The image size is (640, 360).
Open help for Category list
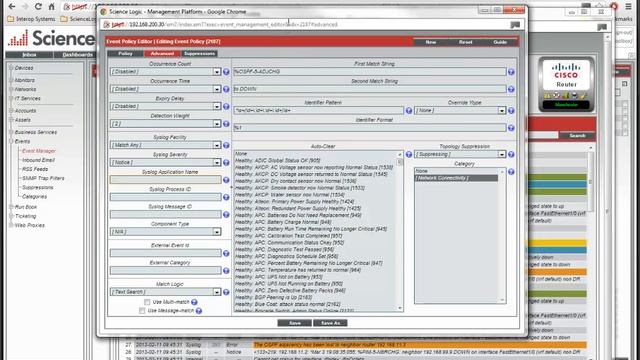pos(511,172)
